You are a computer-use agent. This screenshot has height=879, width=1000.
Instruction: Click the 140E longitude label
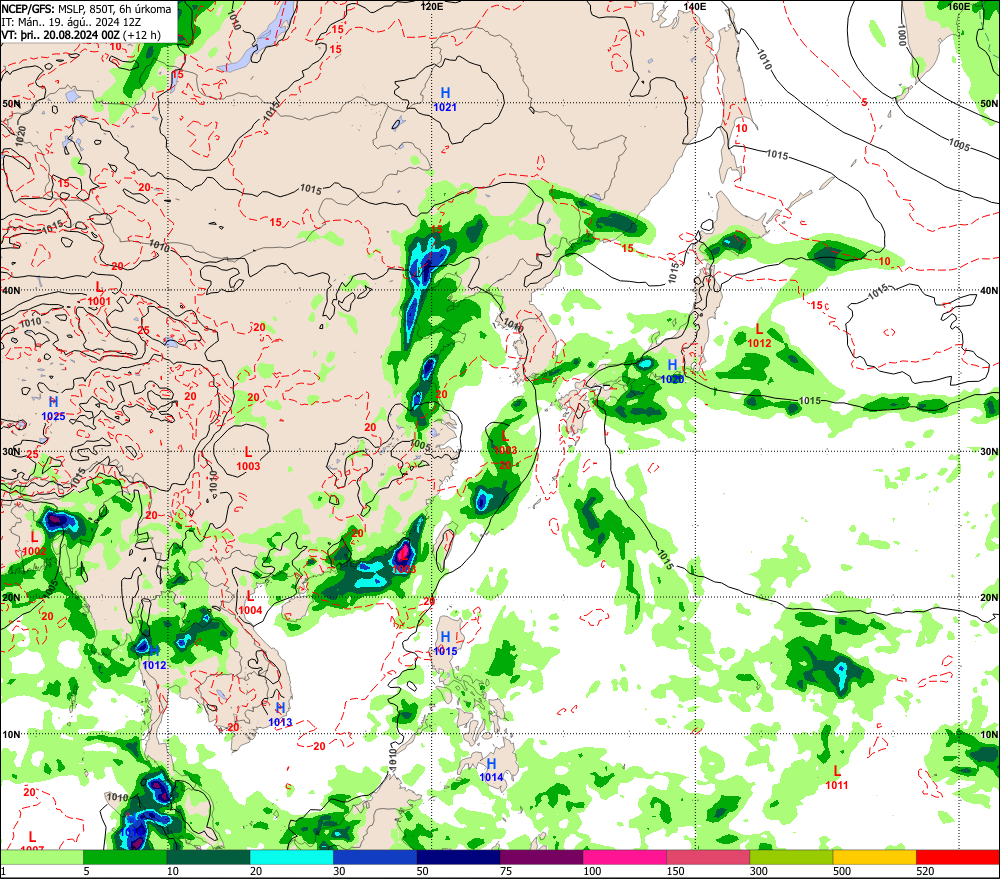click(x=695, y=6)
